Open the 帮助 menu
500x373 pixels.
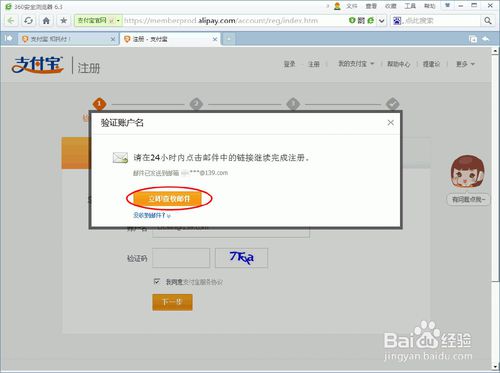coord(429,6)
